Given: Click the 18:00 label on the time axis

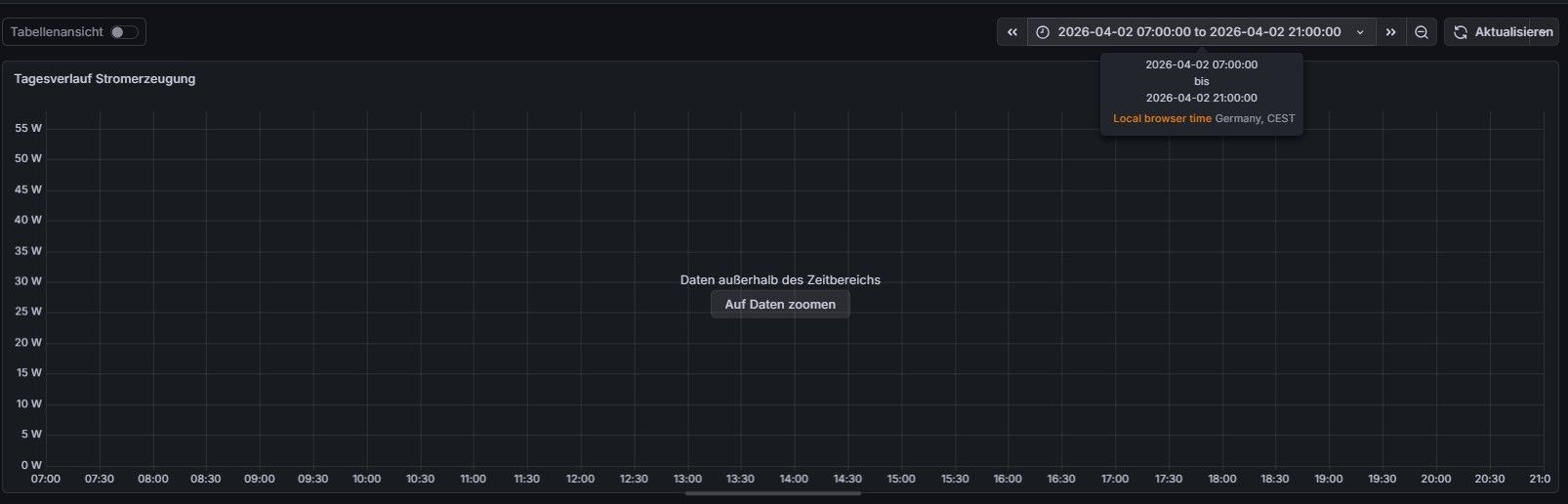Looking at the screenshot, I should click(x=1221, y=479).
